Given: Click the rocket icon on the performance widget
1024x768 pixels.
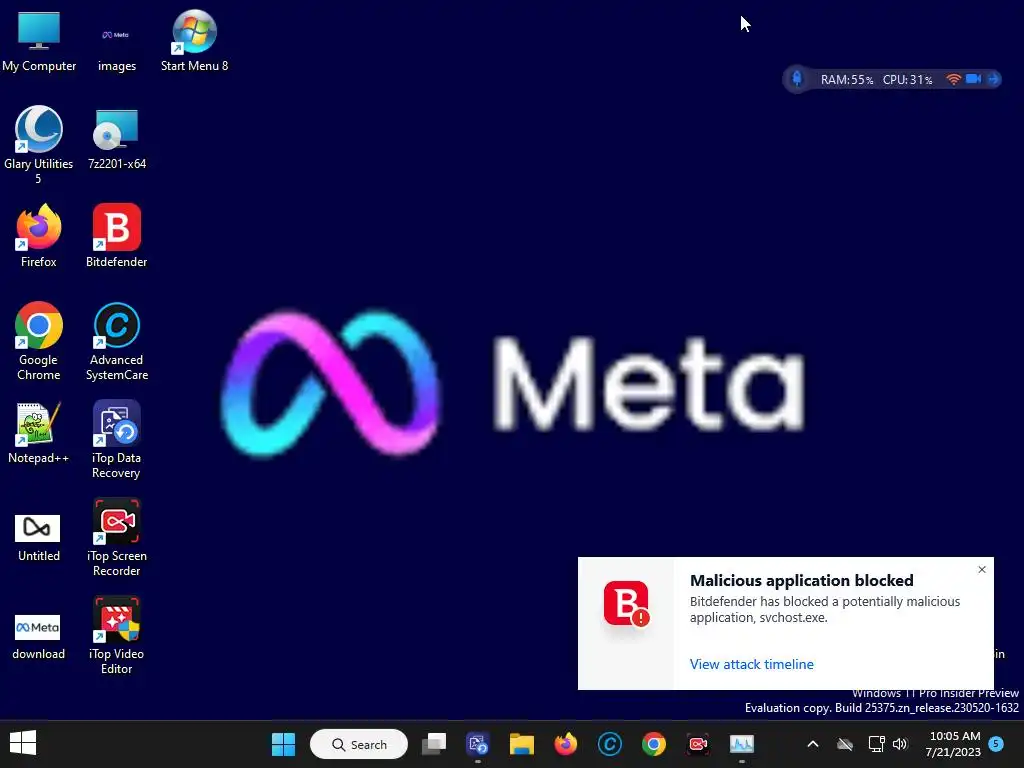Looking at the screenshot, I should coord(797,79).
